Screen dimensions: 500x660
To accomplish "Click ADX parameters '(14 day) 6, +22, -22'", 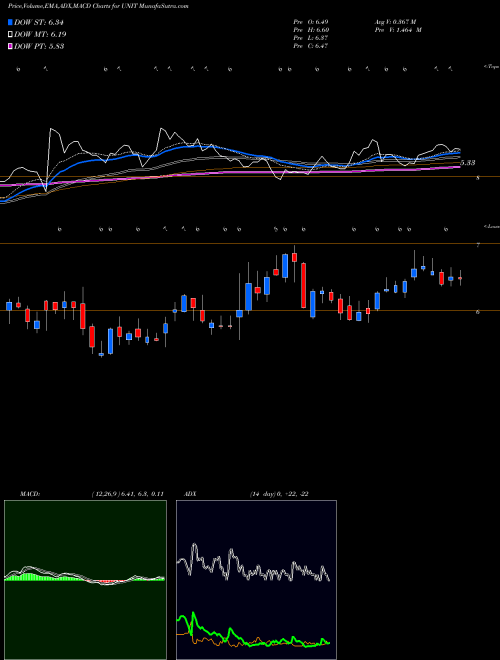I will click(x=279, y=494).
